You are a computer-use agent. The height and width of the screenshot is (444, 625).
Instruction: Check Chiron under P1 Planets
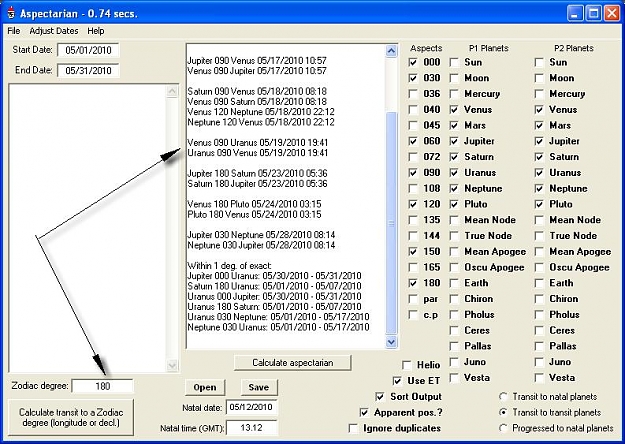tap(454, 299)
